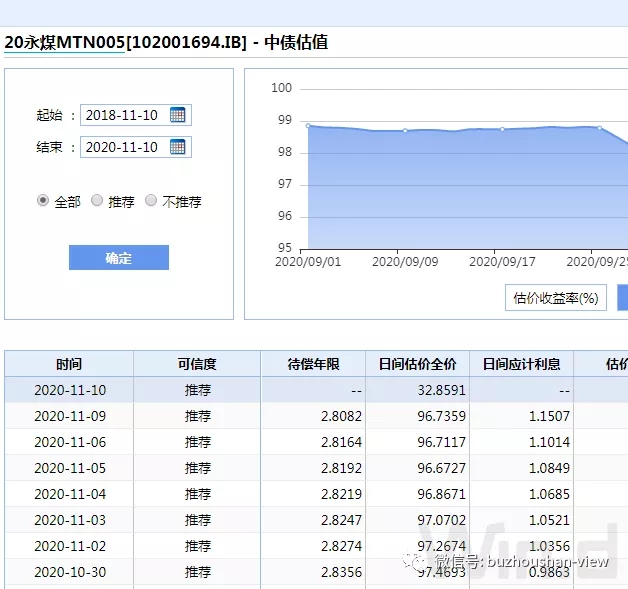This screenshot has width=628, height=589.
Task: Click the 1.0521 accrued interest cell
Action: point(521,520)
